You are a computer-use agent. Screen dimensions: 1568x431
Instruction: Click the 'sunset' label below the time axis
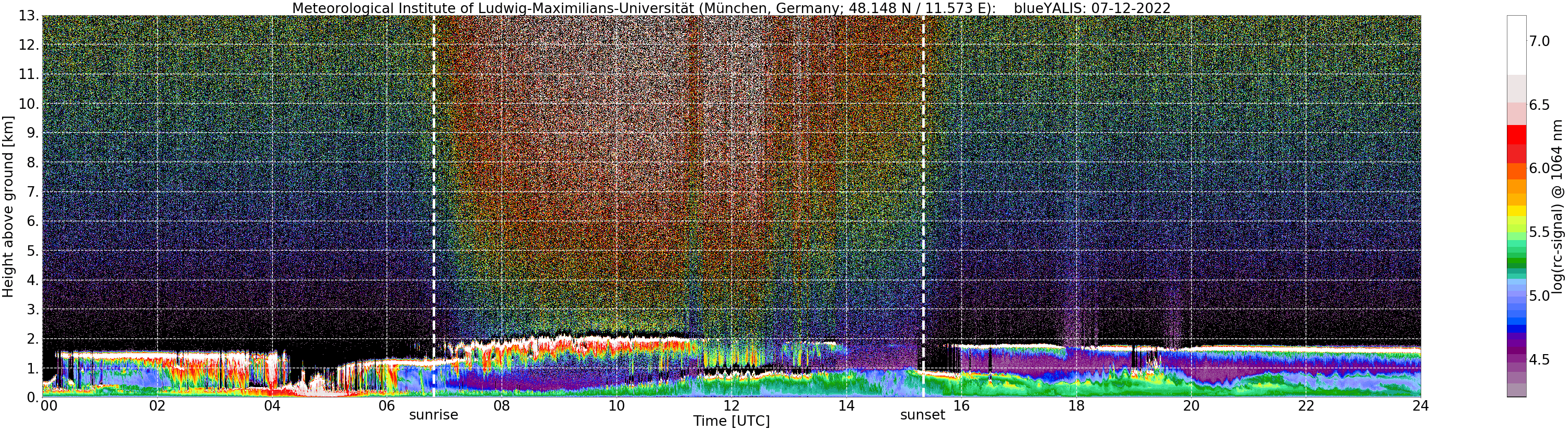click(923, 415)
